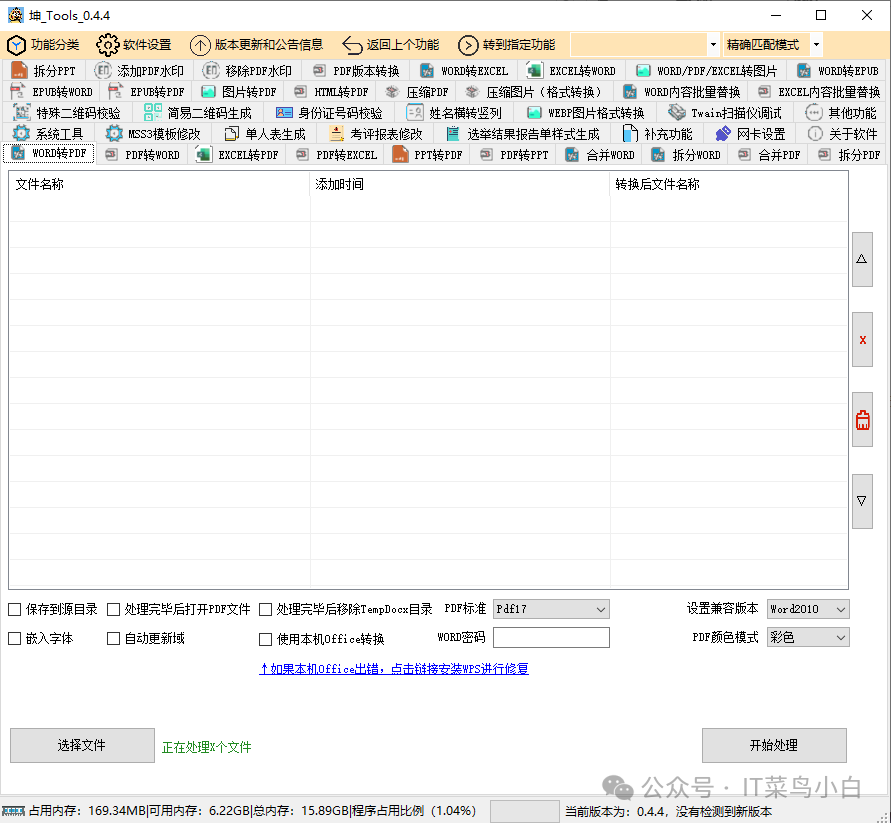Check 使用本机Office转换 option

(266, 639)
